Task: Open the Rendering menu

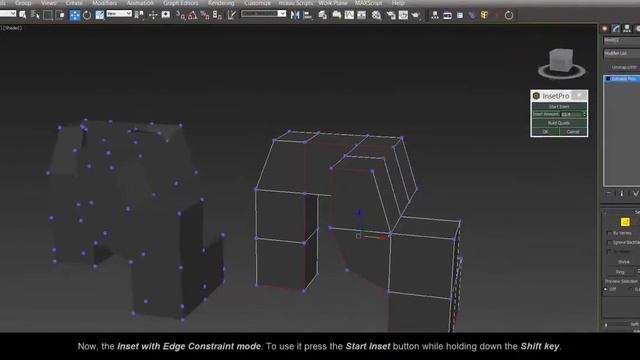Action: click(x=221, y=3)
